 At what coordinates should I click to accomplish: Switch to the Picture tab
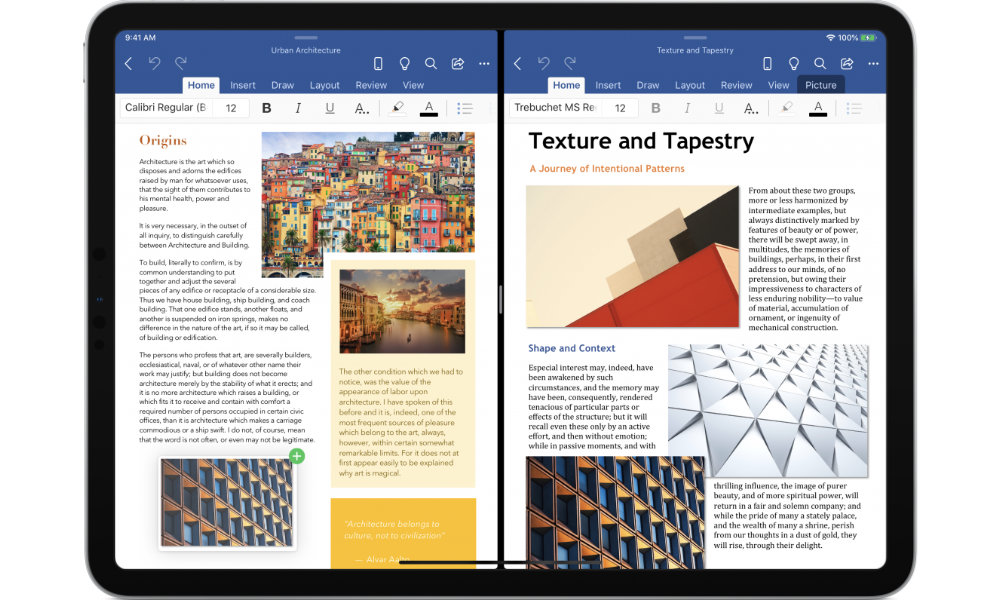[x=821, y=86]
